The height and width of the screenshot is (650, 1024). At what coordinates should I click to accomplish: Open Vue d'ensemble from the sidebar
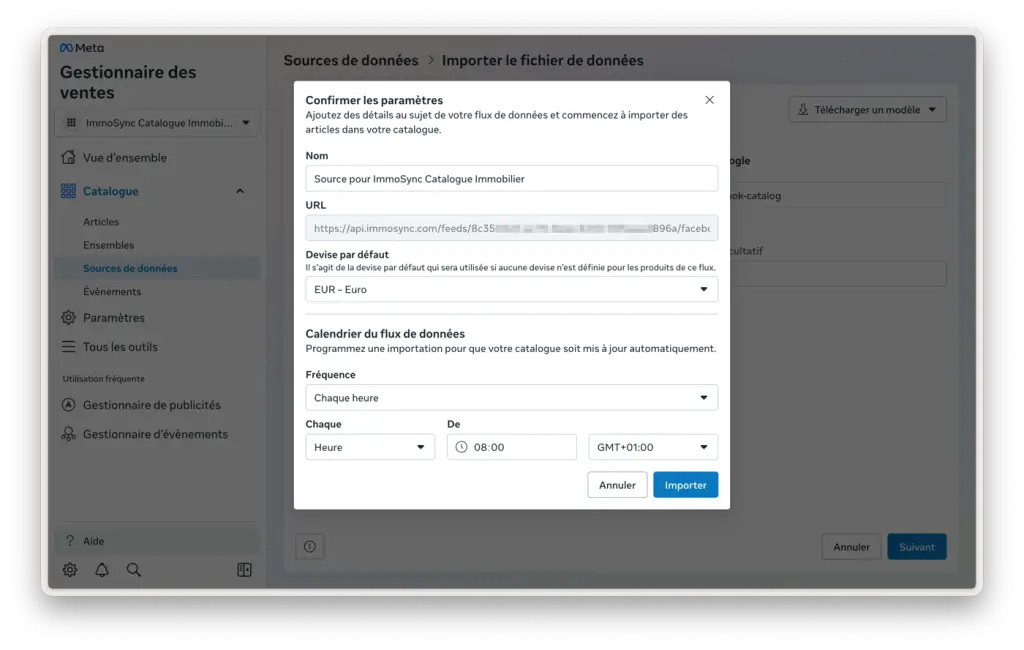click(x=125, y=157)
